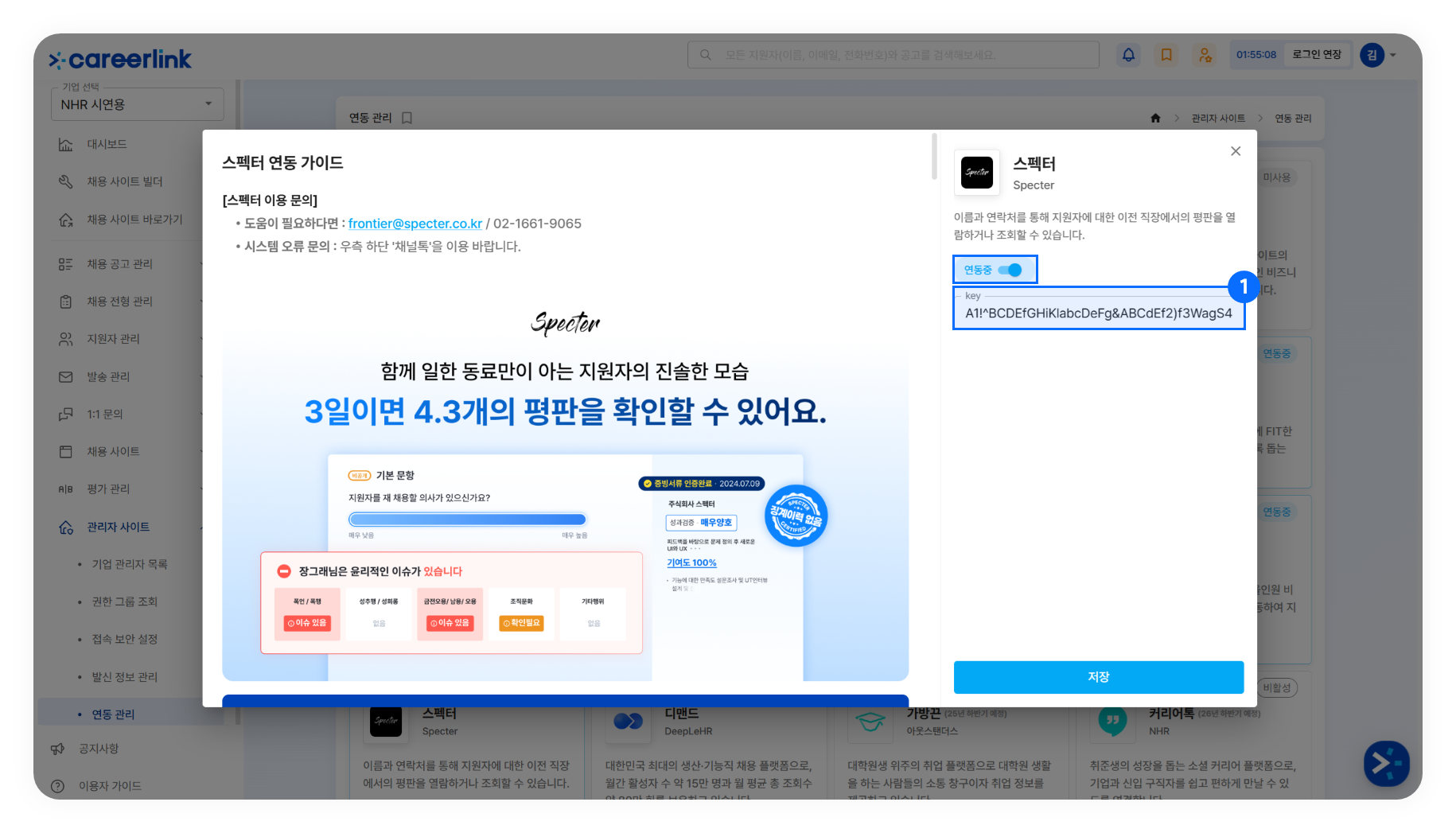Click 연동 관리 breadcrumb

point(1293,118)
